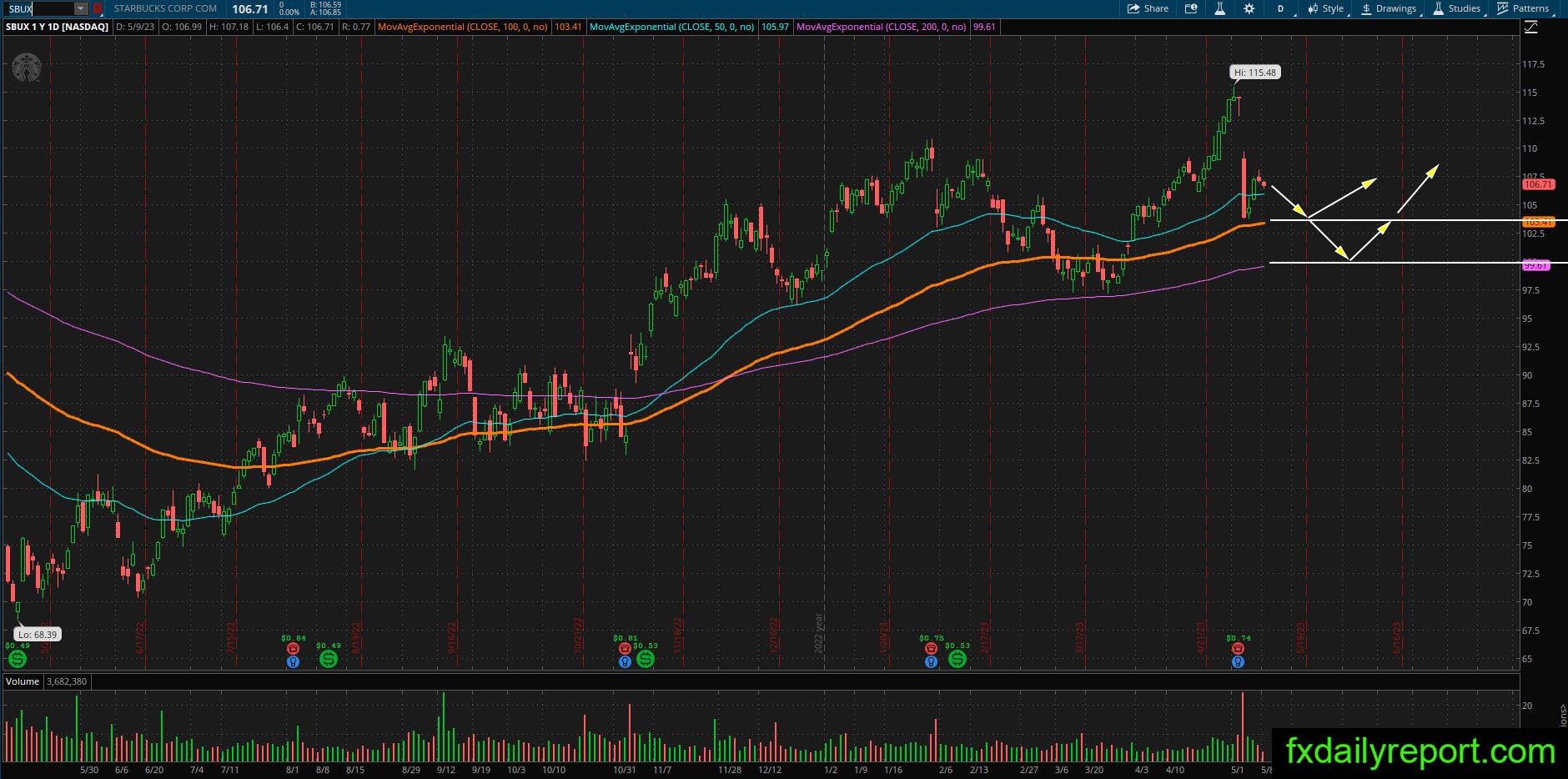Click the blue lightbulb icon under $0.75 earnings
Screen dimensions: 1568x779
click(931, 661)
